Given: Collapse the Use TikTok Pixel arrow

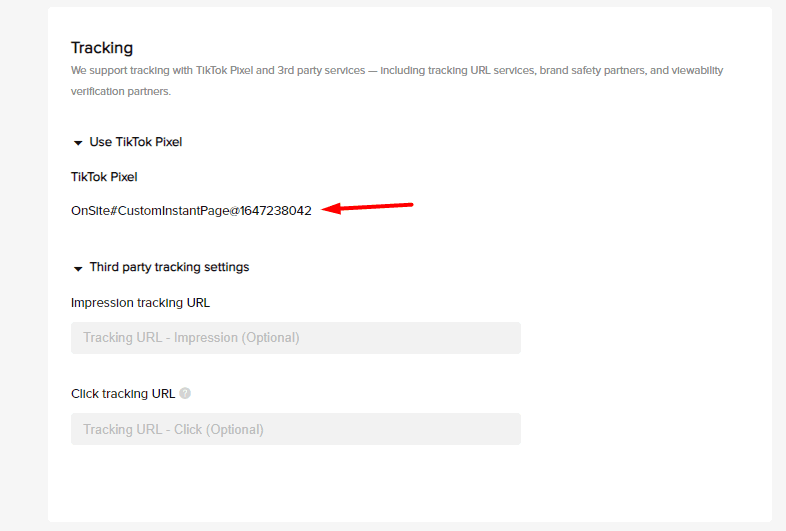Looking at the screenshot, I should click(x=78, y=143).
